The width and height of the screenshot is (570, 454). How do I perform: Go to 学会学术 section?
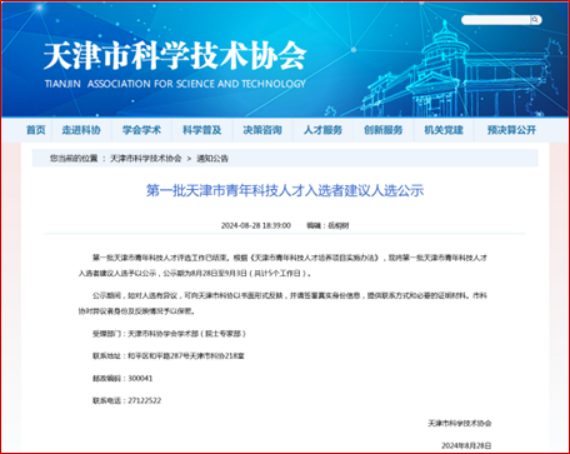tap(141, 130)
